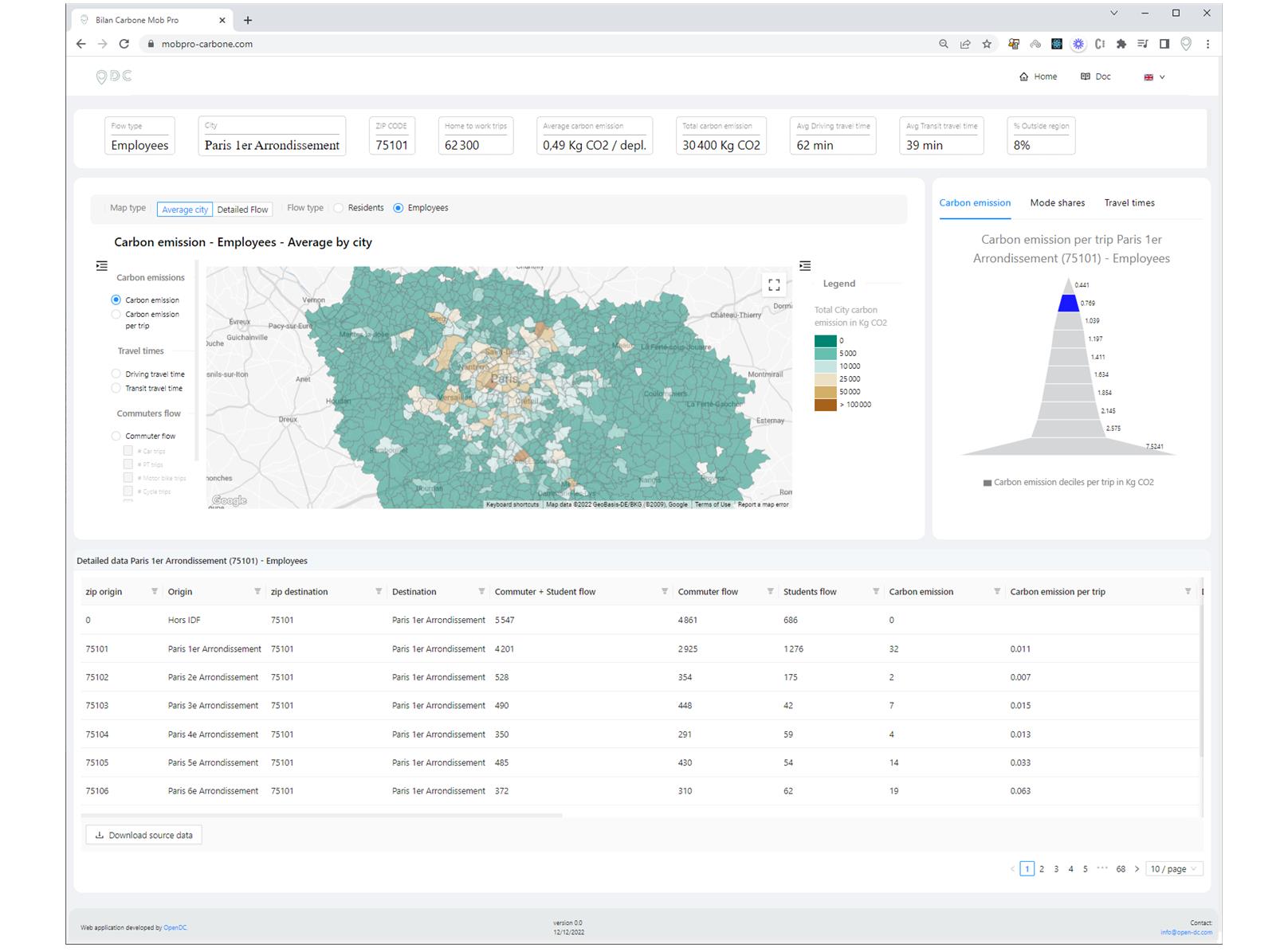1288x952 pixels.
Task: Open filter for zip destination column
Action: pos(379,591)
